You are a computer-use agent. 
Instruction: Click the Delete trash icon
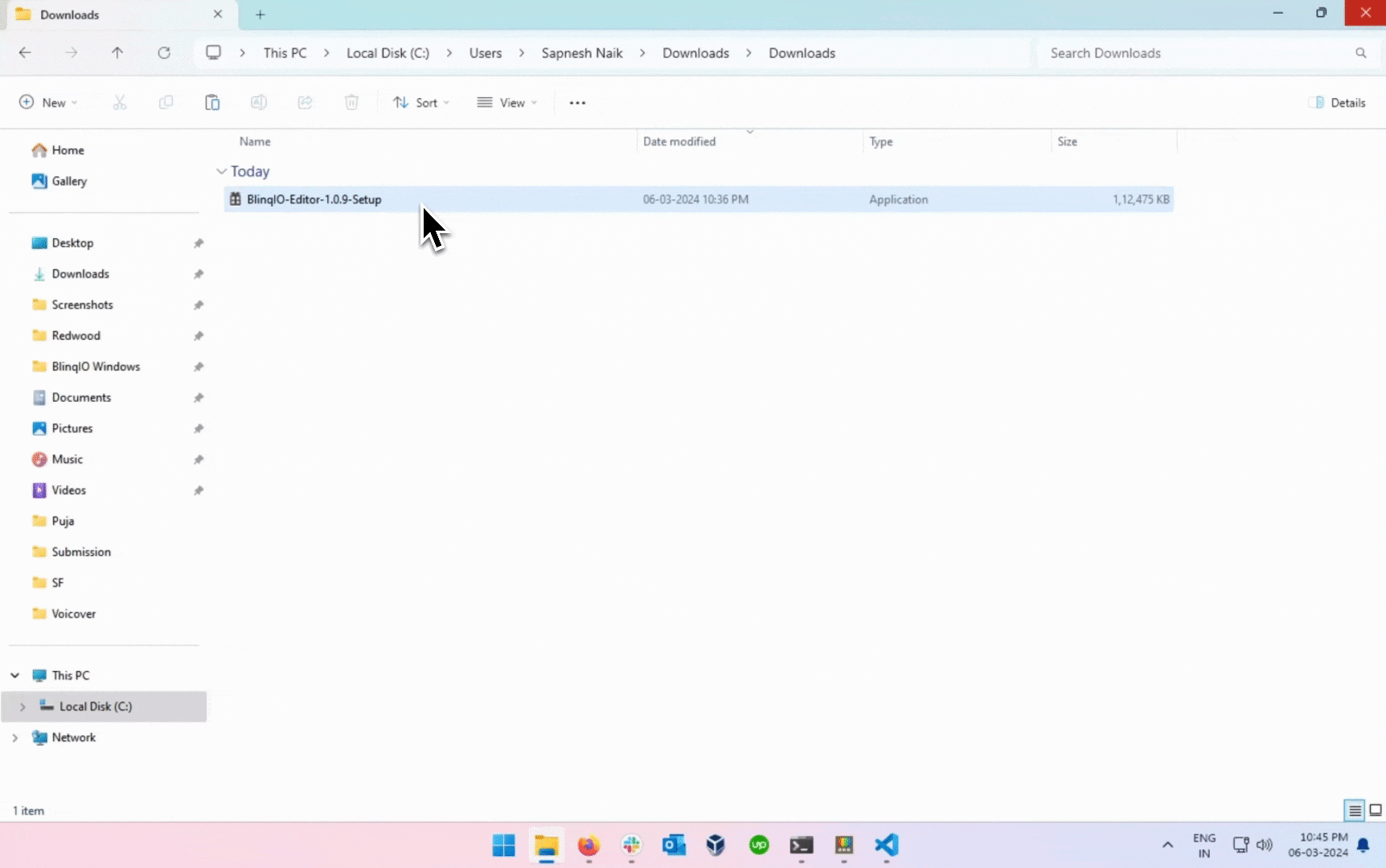(351, 102)
